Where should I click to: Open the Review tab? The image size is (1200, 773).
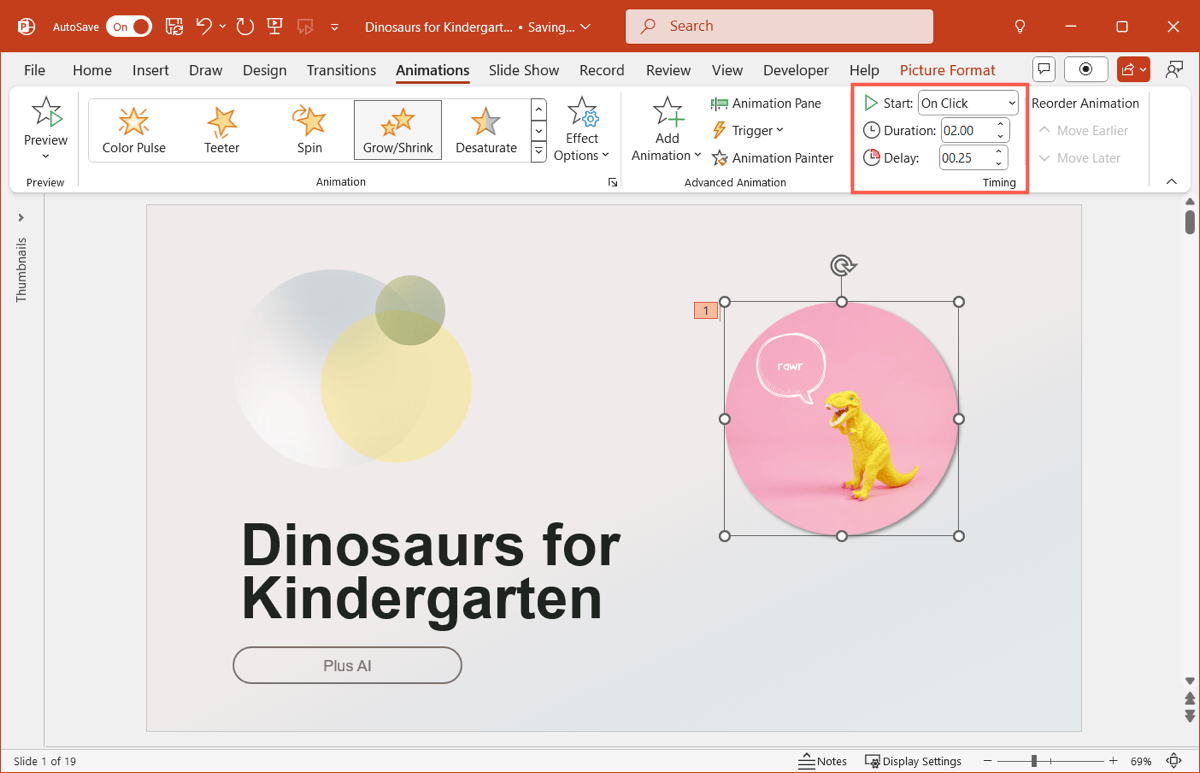coord(668,70)
